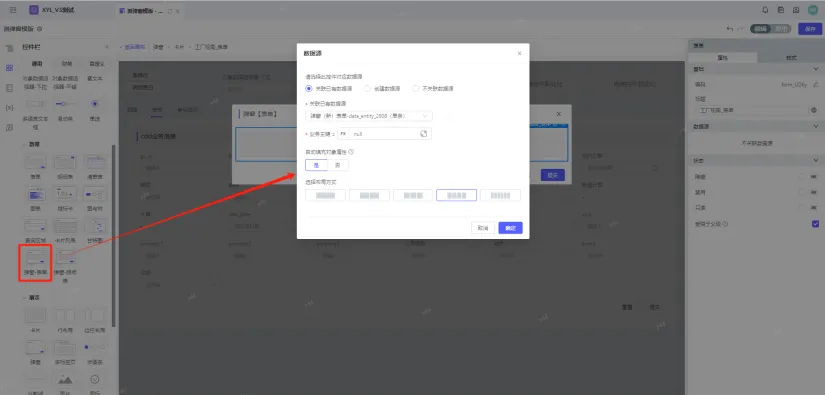This screenshot has height=395, width=825.
Task: Switch to the edit mode toggle
Action: point(760,29)
